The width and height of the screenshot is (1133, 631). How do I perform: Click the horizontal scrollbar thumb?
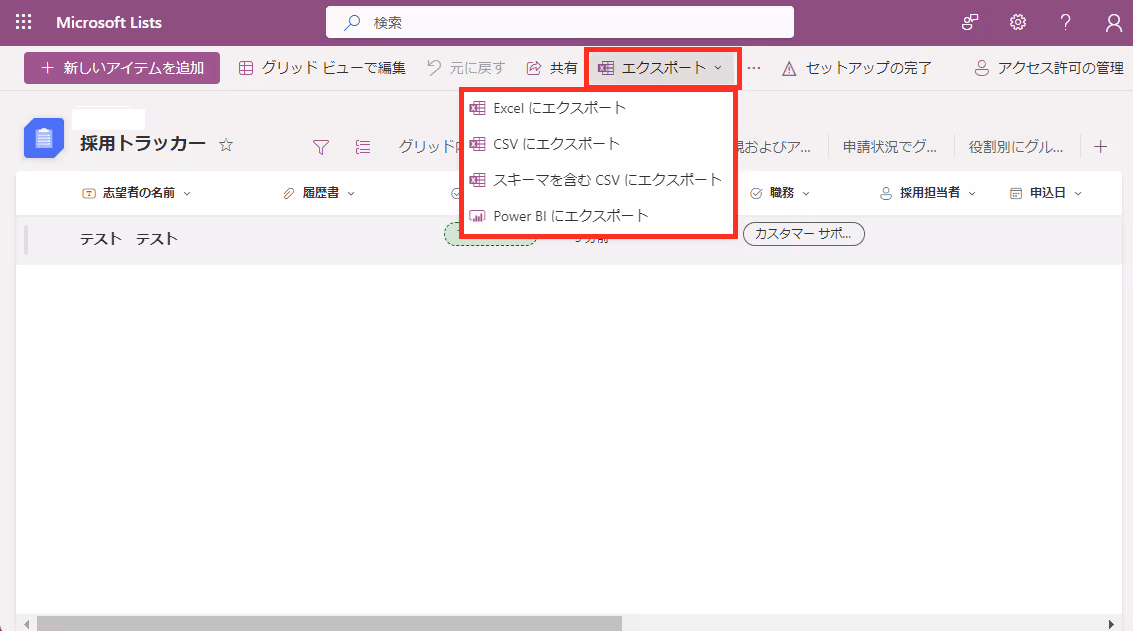tap(329, 624)
